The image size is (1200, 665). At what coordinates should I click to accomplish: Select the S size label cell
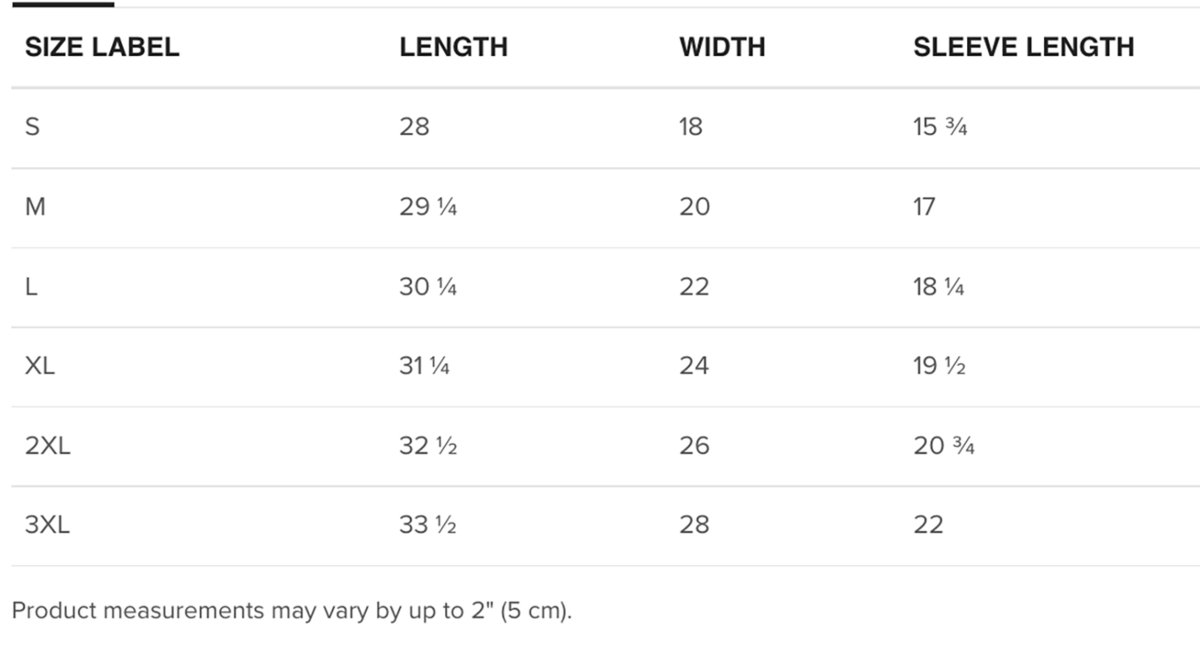click(32, 127)
